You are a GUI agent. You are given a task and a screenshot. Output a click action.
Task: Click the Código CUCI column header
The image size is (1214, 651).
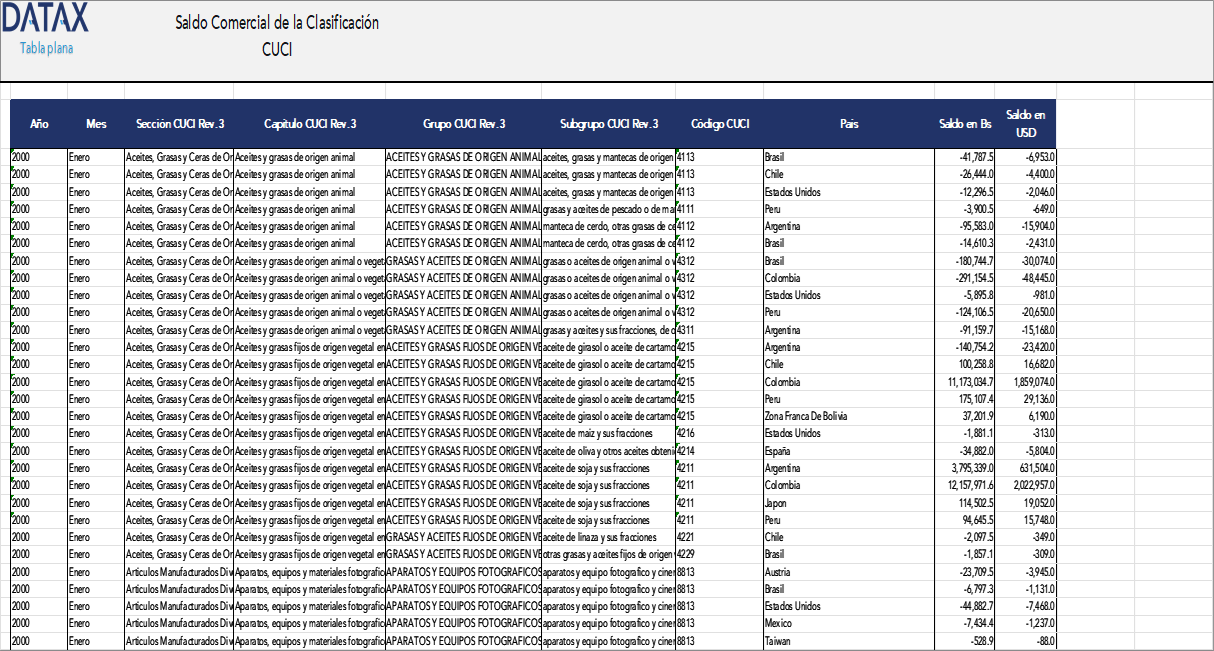(x=720, y=124)
